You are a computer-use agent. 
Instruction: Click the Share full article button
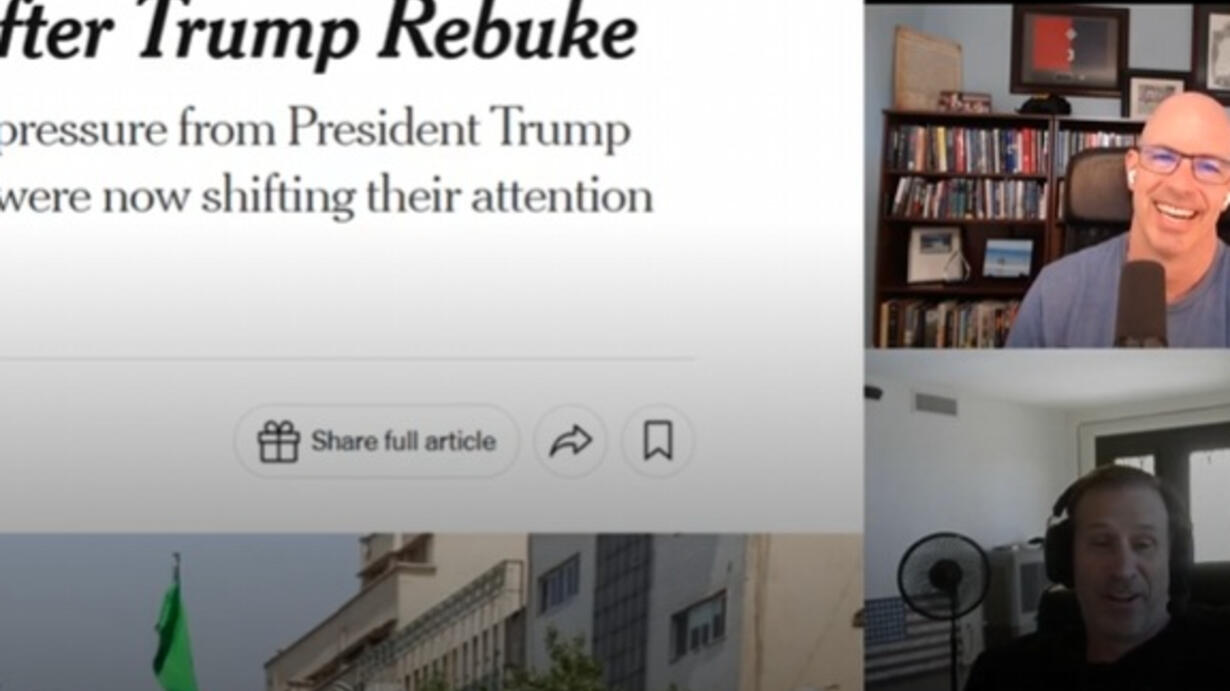click(x=377, y=441)
